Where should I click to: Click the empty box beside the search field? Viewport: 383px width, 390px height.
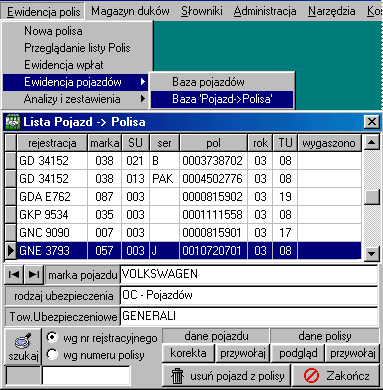(x=23, y=376)
